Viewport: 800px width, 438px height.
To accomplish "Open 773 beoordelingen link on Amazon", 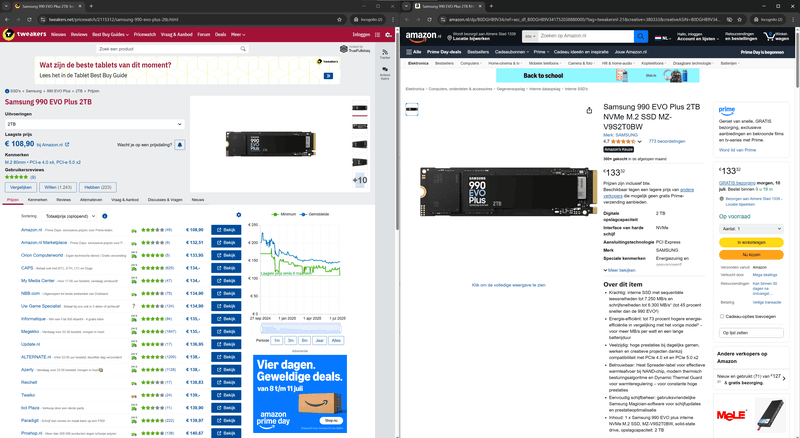I will [667, 141].
